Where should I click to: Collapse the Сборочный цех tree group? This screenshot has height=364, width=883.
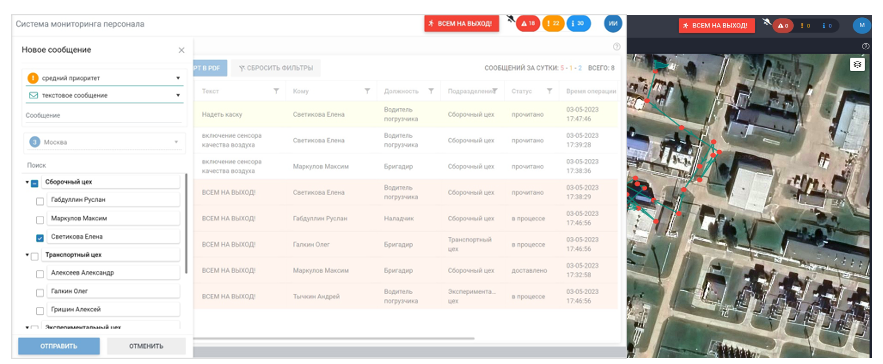26,183
